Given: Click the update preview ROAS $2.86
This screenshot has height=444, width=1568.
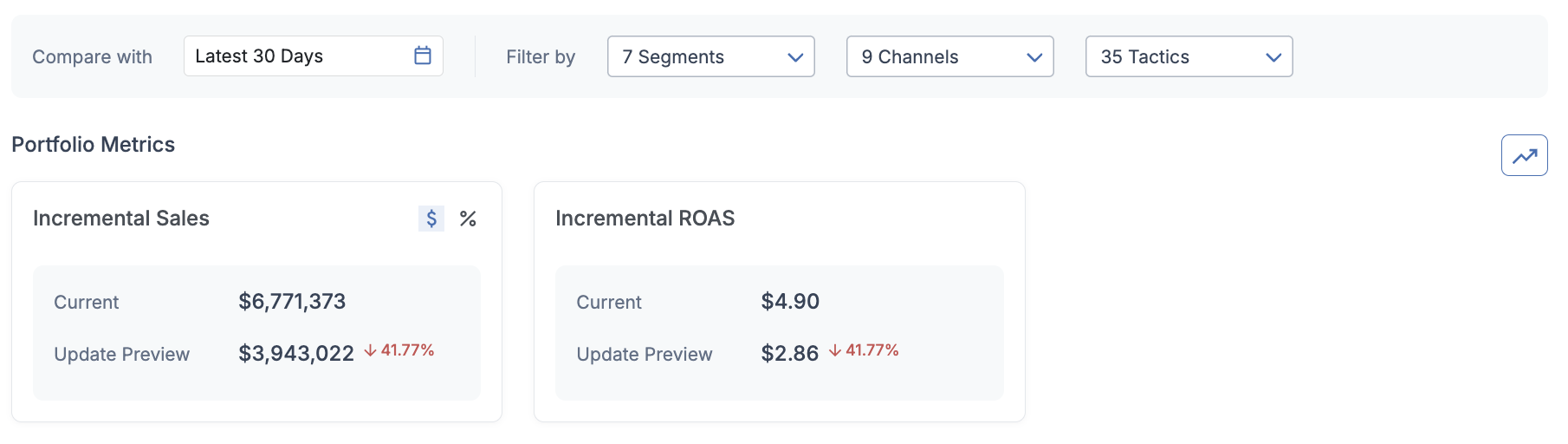Looking at the screenshot, I should pyautogui.click(x=790, y=354).
